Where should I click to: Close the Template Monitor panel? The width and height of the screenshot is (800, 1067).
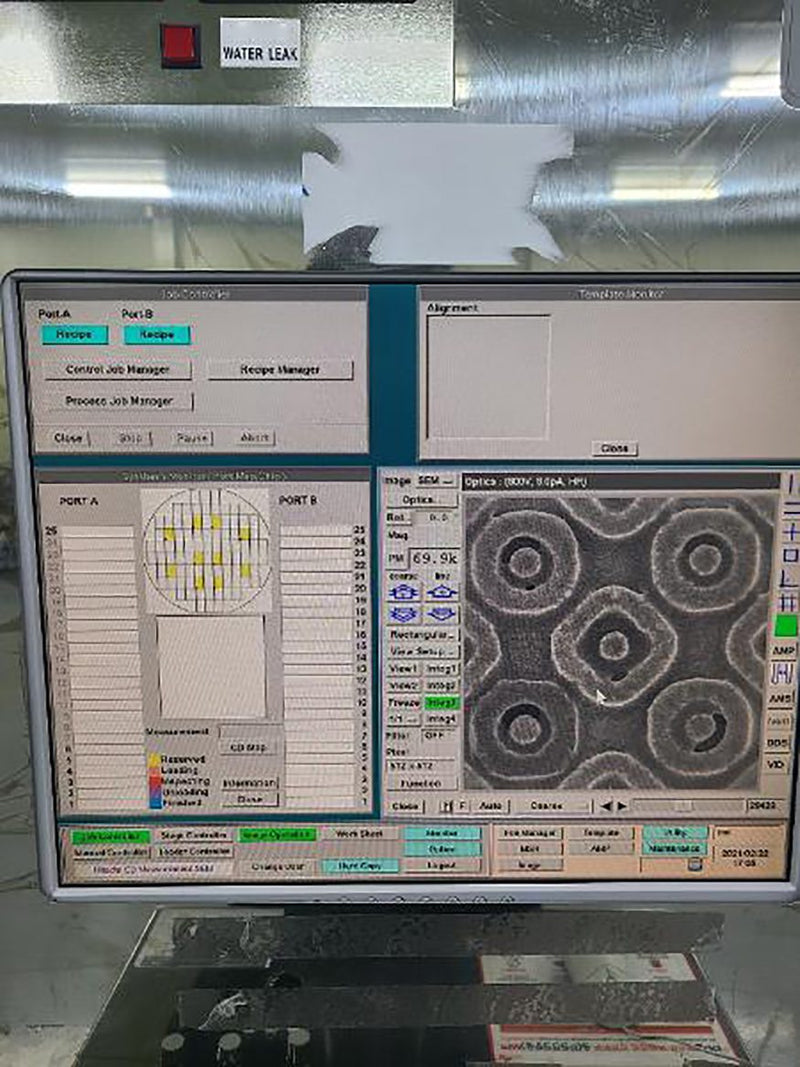[x=614, y=448]
